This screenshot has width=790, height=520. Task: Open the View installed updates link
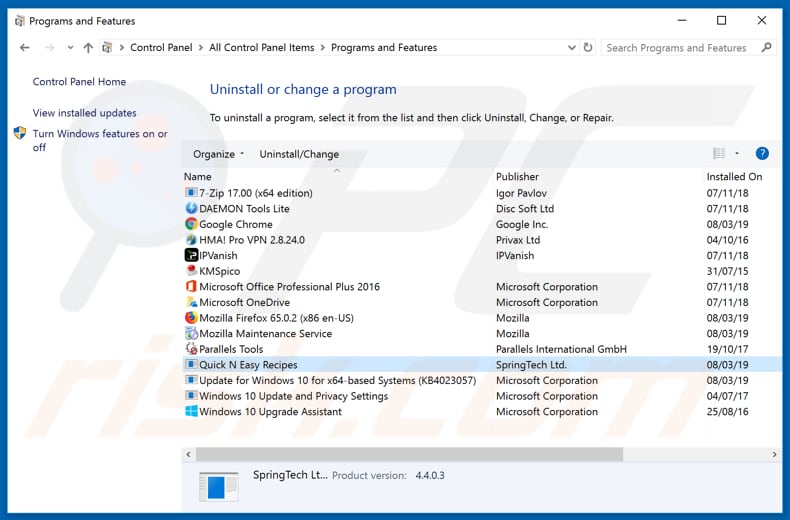[84, 113]
